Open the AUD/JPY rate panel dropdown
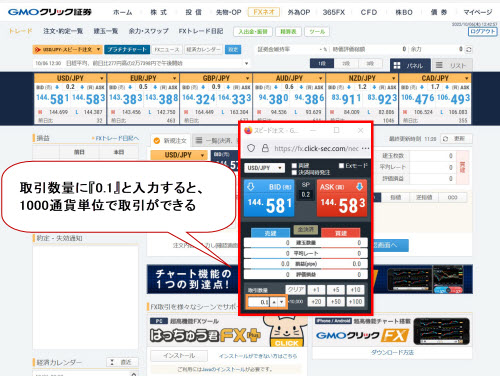The height and width of the screenshot is (376, 500). pyautogui.click(x=320, y=78)
